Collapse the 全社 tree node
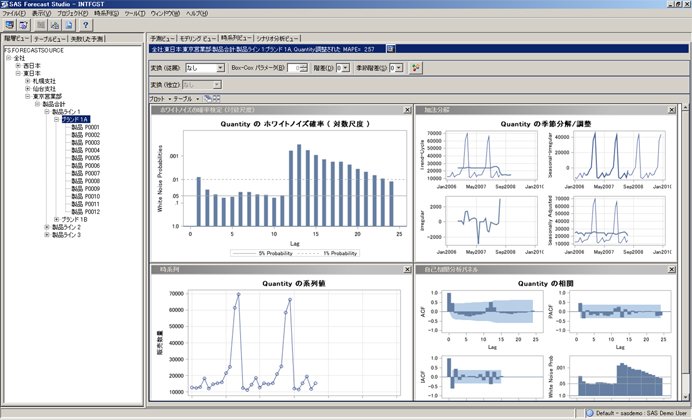Viewport: 692px width, 420px height. point(8,58)
